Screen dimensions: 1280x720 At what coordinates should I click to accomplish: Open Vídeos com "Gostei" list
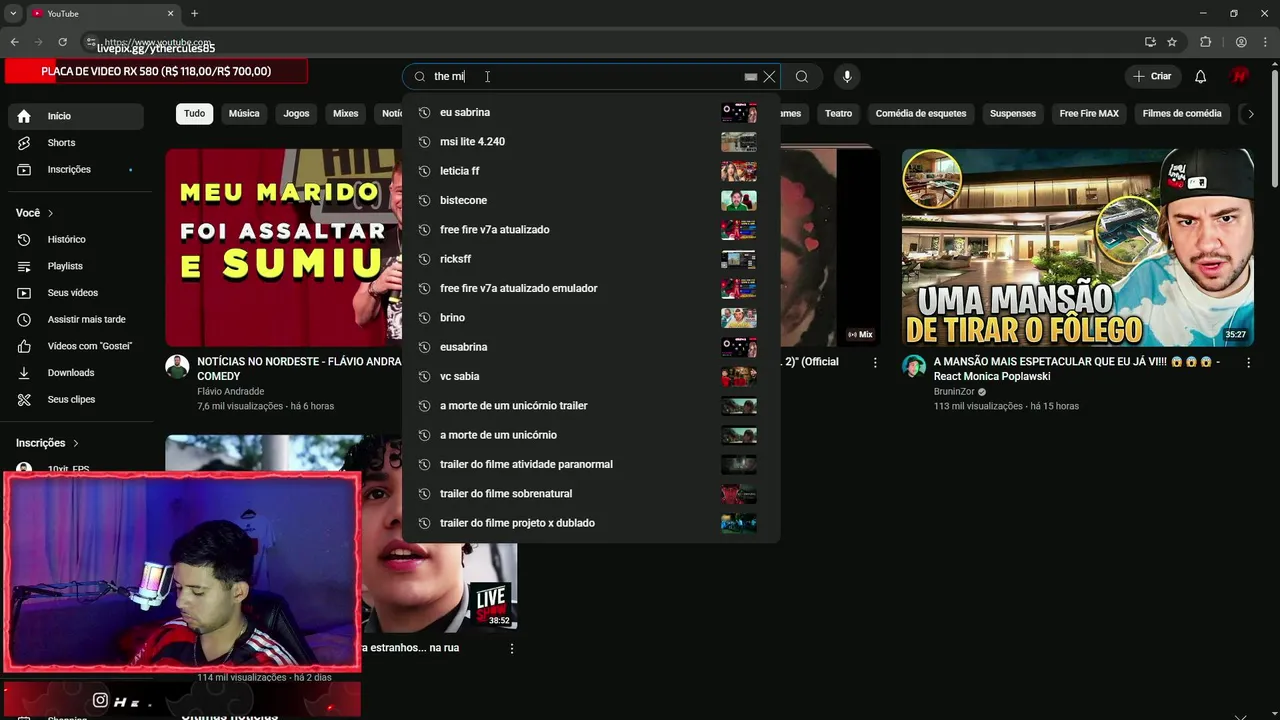point(76,346)
